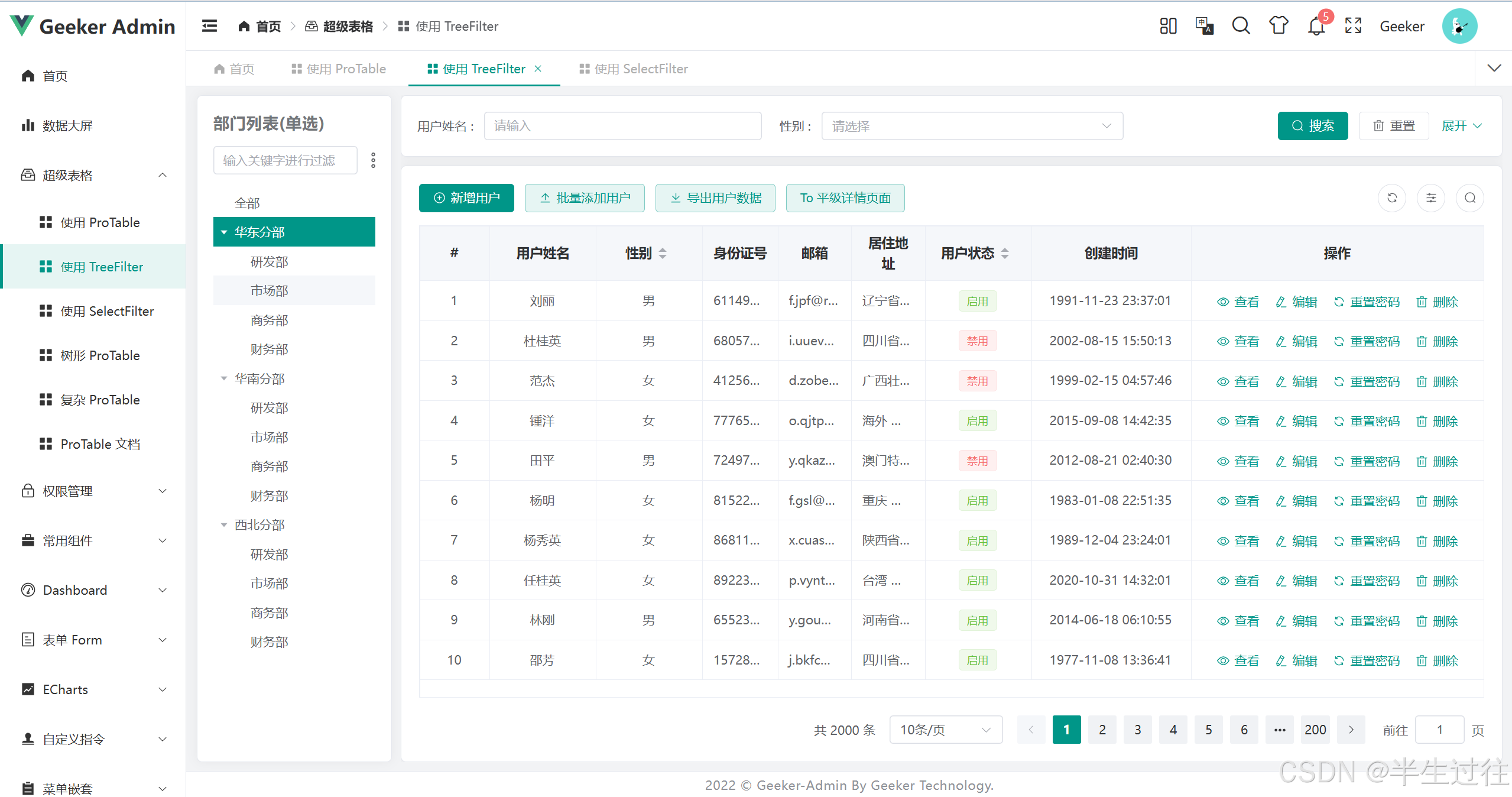The height and width of the screenshot is (797, 1512).
Task: Collapse the sidebar with the hamburger icon
Action: click(x=209, y=26)
